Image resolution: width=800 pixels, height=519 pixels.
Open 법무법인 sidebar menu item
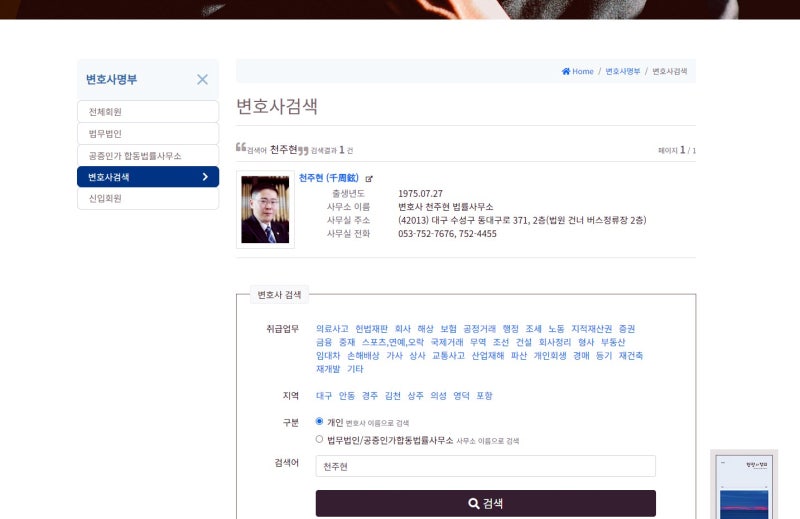pos(148,133)
